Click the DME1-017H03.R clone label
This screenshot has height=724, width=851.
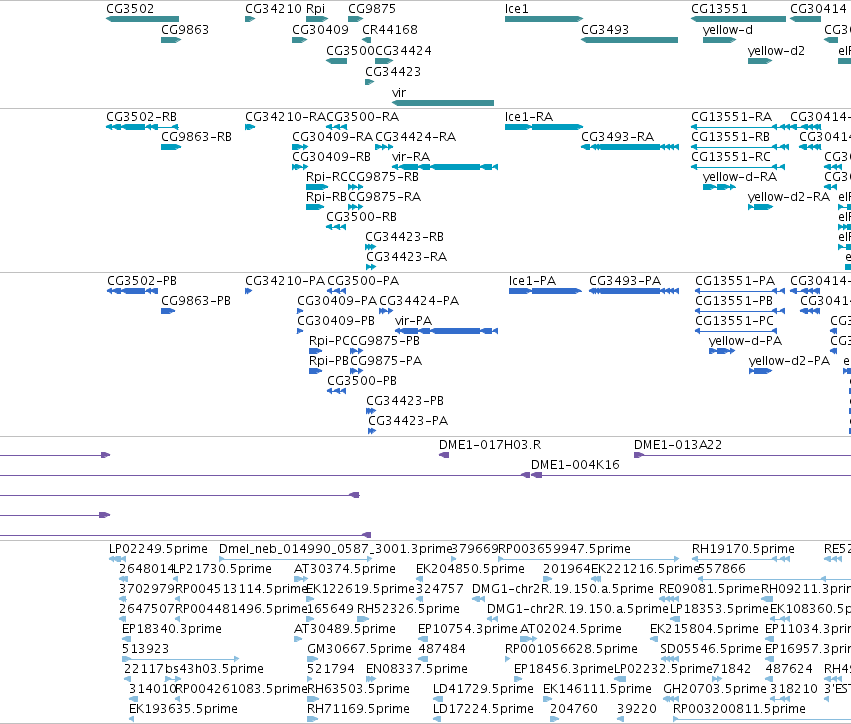pyautogui.click(x=490, y=445)
